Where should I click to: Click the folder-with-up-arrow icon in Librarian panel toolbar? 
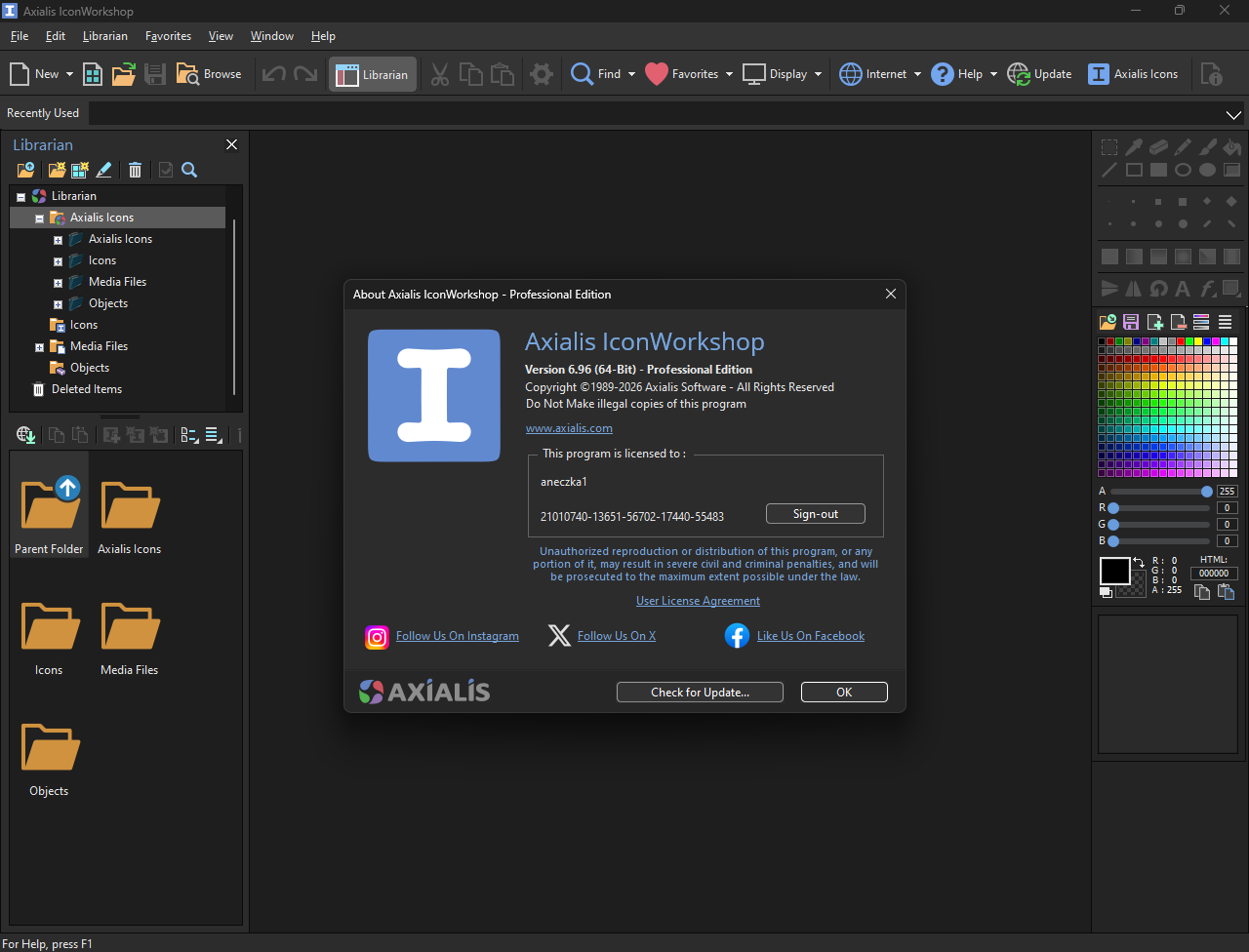[x=26, y=170]
